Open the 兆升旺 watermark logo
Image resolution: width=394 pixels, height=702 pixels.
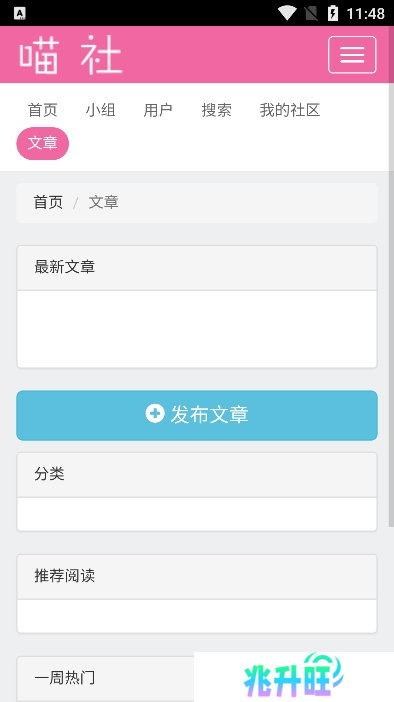coord(294,676)
